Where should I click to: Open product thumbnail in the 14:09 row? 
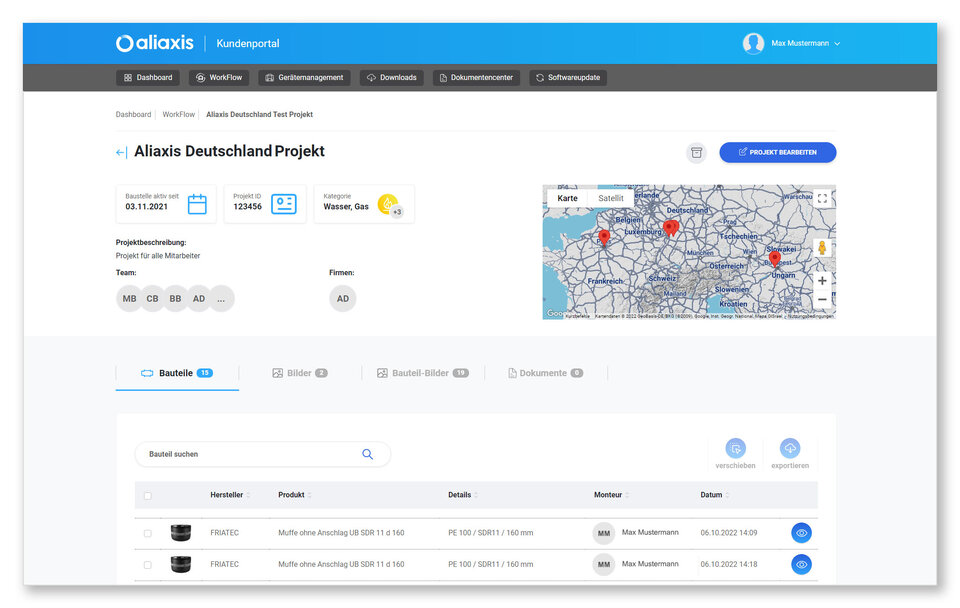tap(181, 533)
